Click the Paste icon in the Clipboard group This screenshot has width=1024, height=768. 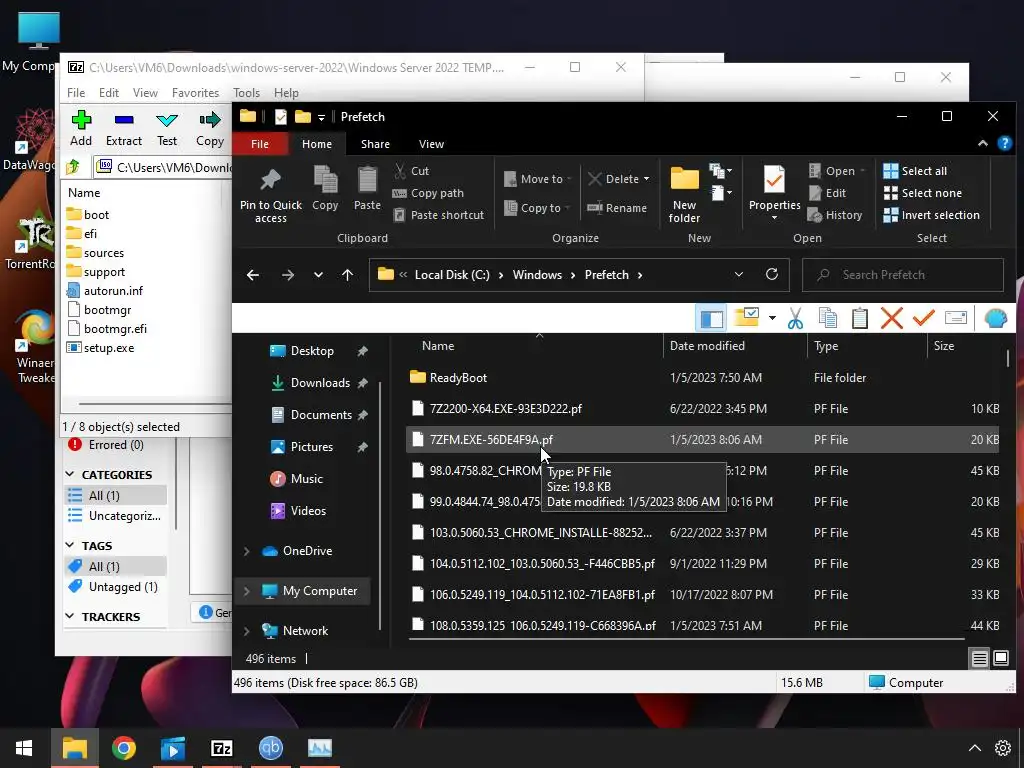(x=367, y=189)
